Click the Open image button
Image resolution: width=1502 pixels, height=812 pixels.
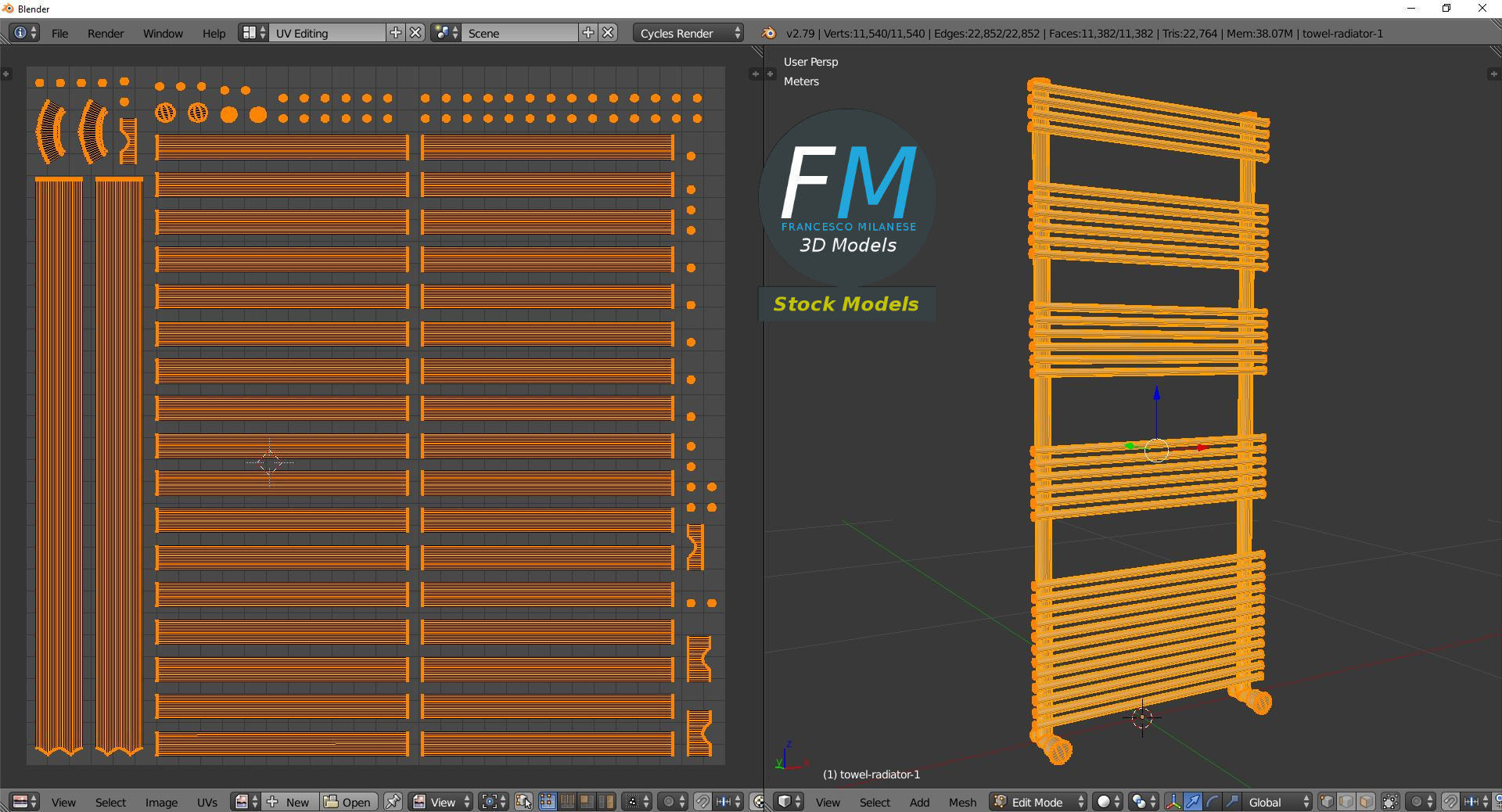coord(349,802)
